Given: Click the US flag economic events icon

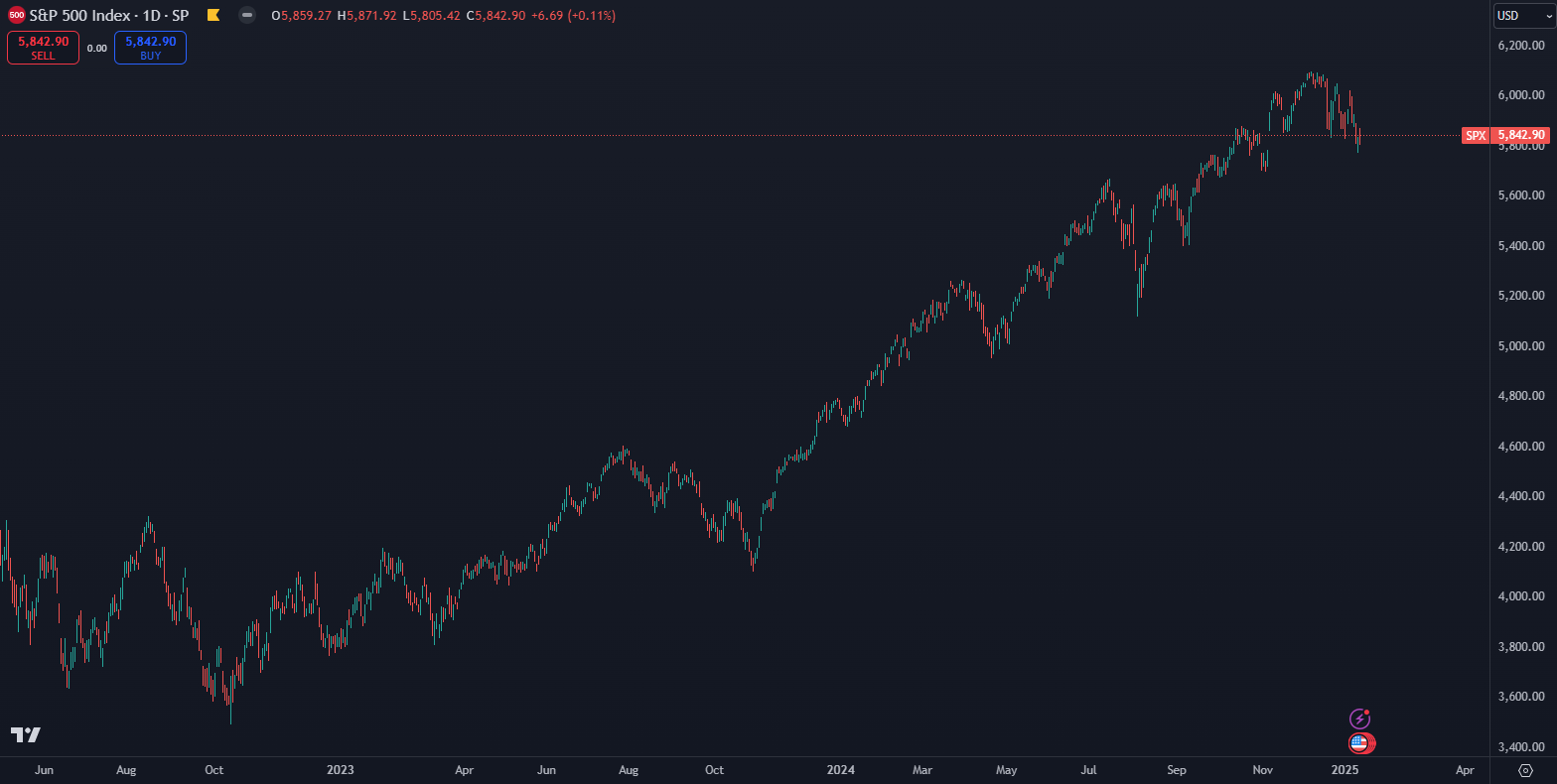Looking at the screenshot, I should pyautogui.click(x=1359, y=742).
